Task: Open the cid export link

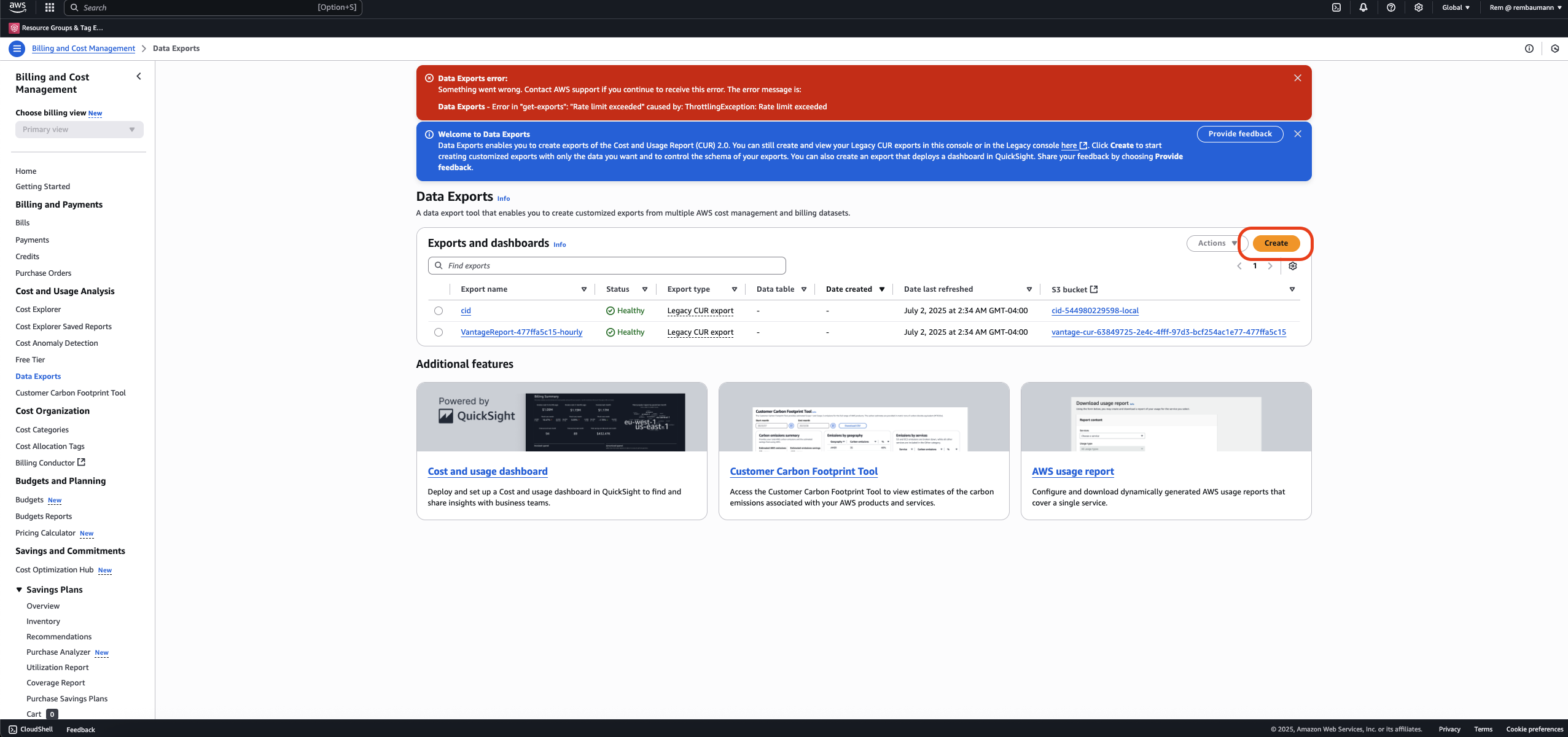Action: point(466,311)
